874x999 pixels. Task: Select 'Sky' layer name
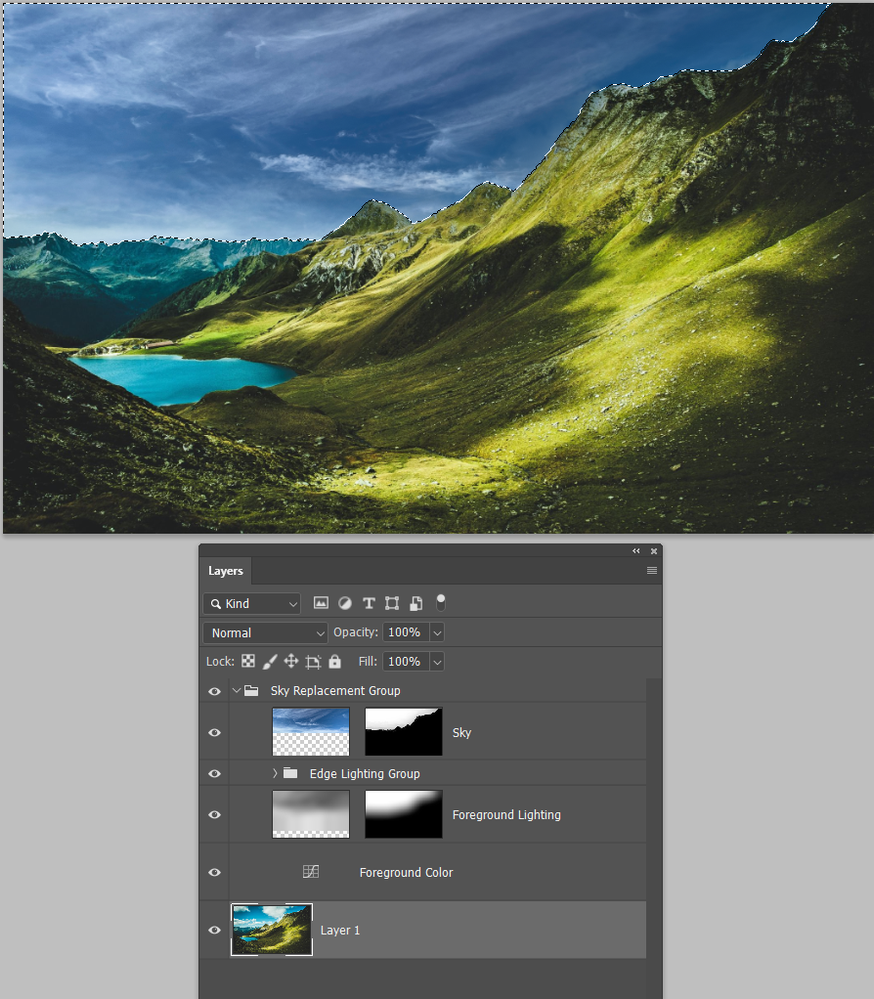462,733
